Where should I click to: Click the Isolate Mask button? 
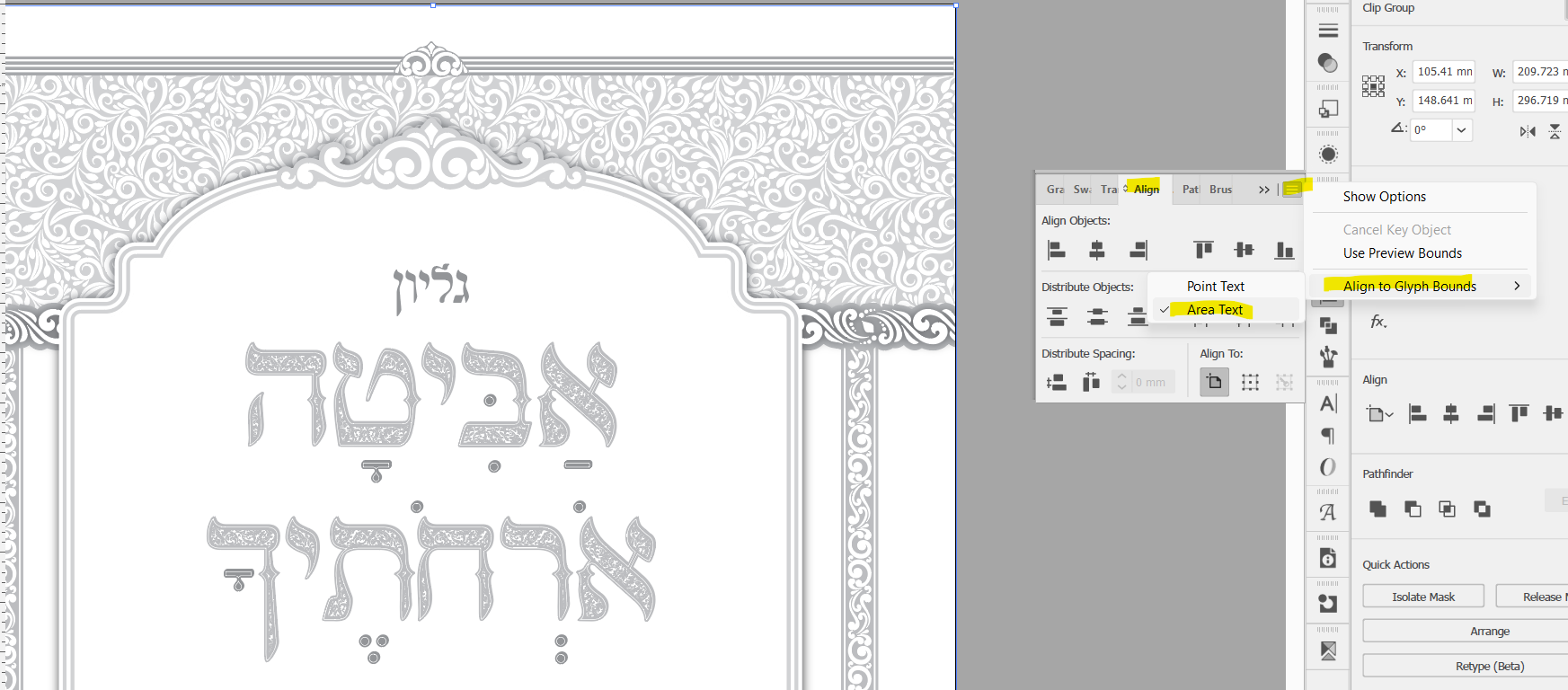click(1423, 597)
